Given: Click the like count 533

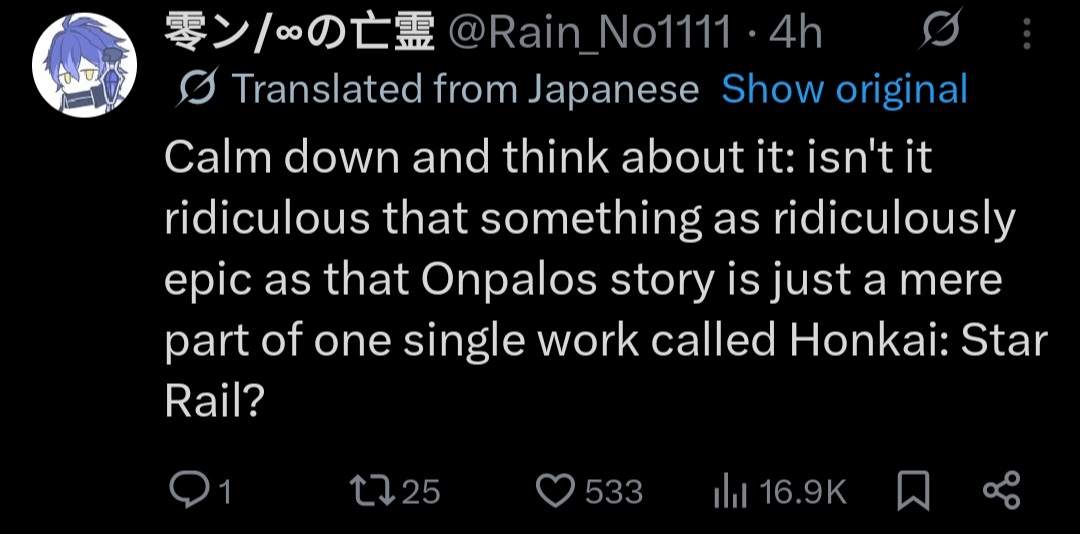Looking at the screenshot, I should click(x=614, y=492).
